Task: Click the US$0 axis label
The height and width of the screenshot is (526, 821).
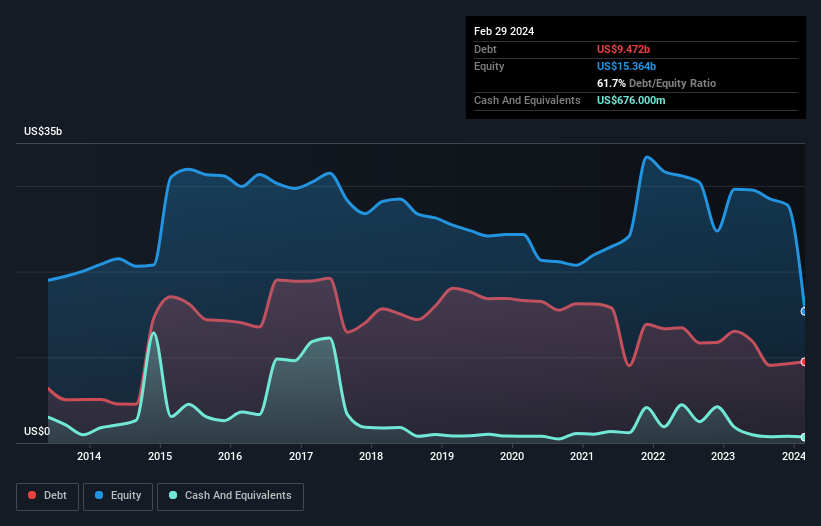Action: [37, 431]
